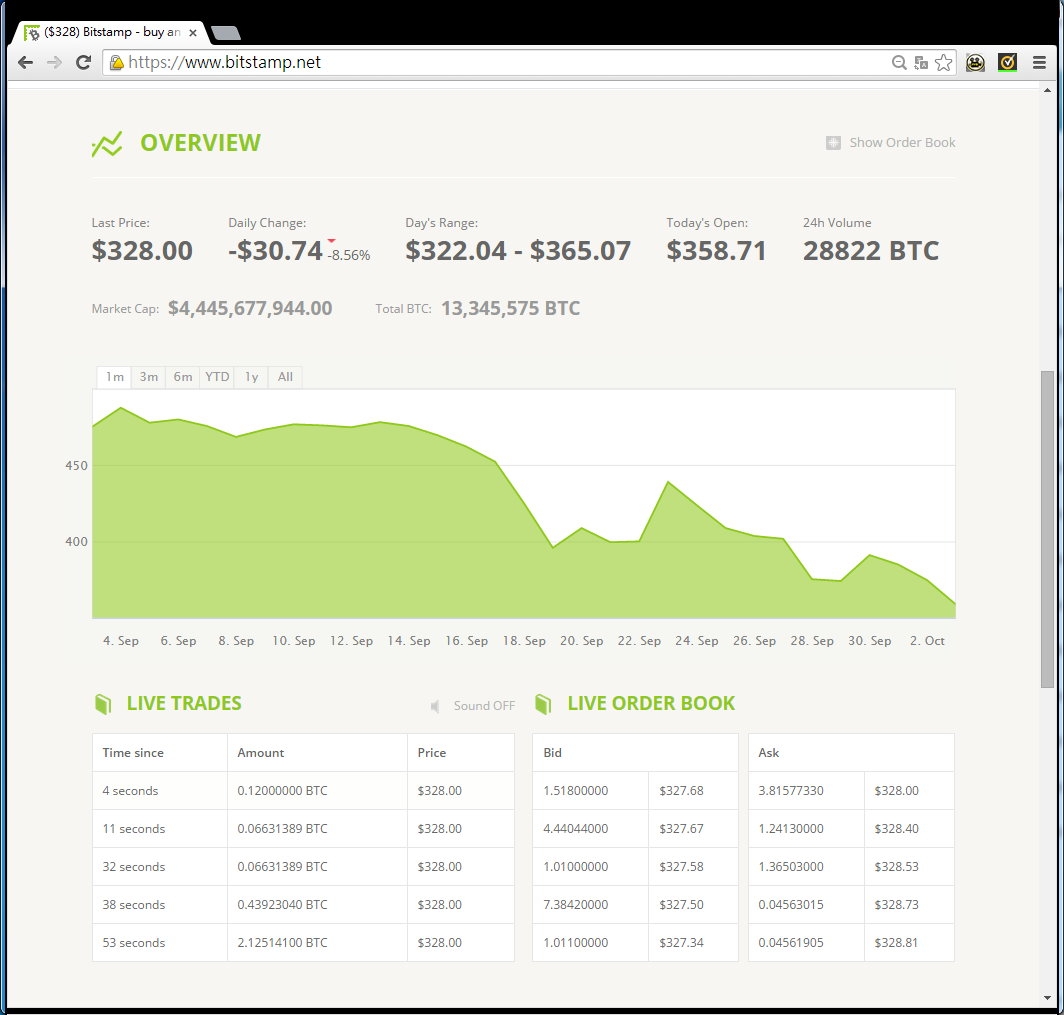Click the browser forward arrow
1064x1015 pixels.
point(54,62)
